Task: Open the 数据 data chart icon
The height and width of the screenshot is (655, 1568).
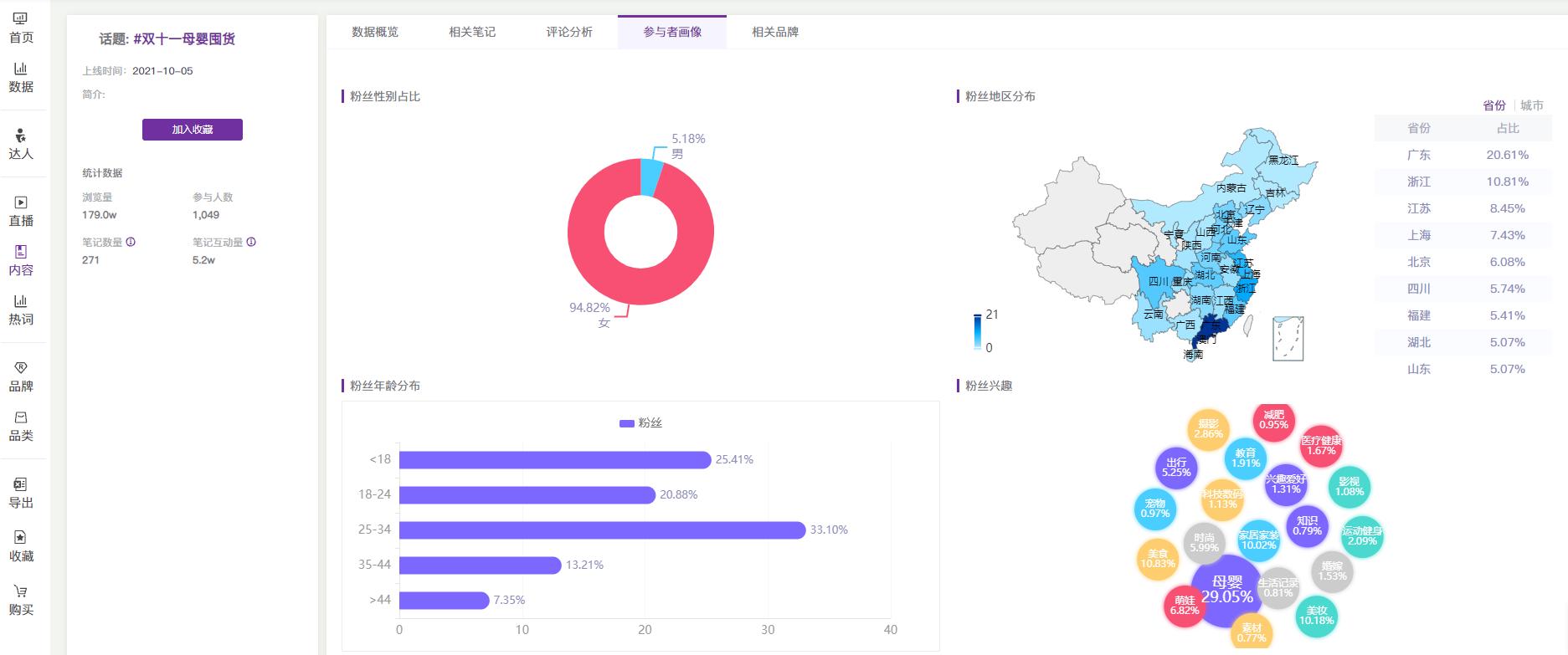Action: [21, 69]
